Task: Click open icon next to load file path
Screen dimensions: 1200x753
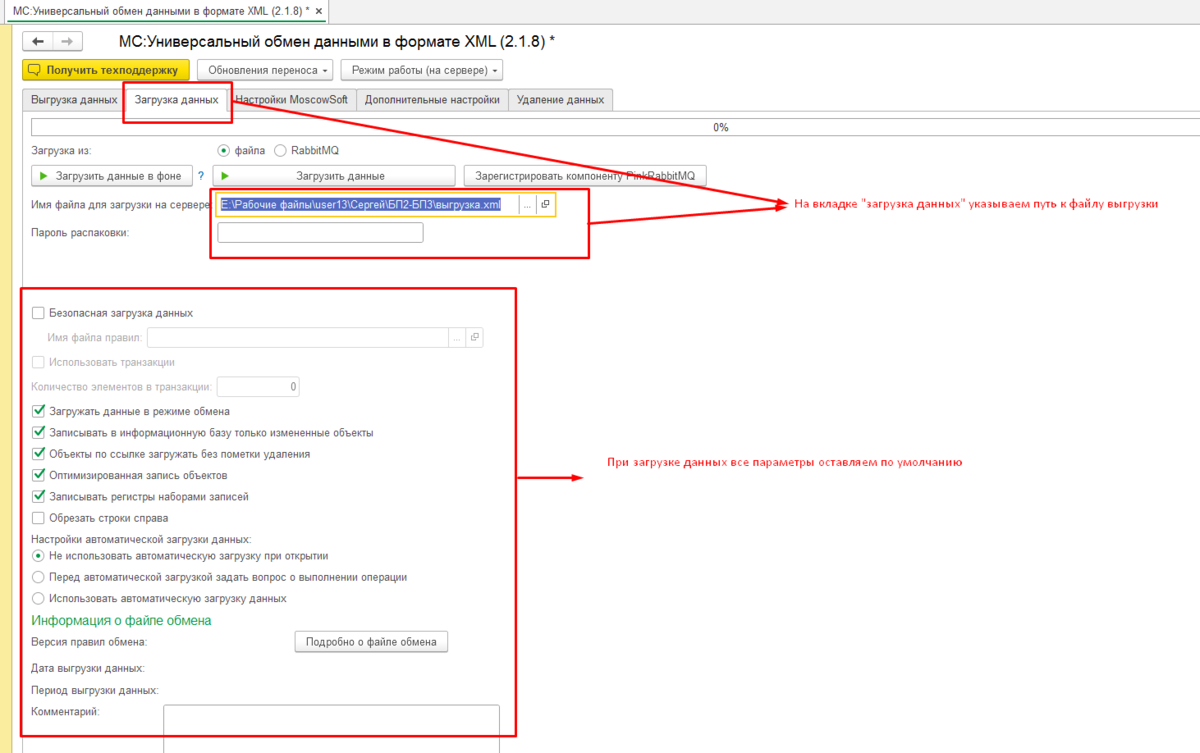Action: 545,204
